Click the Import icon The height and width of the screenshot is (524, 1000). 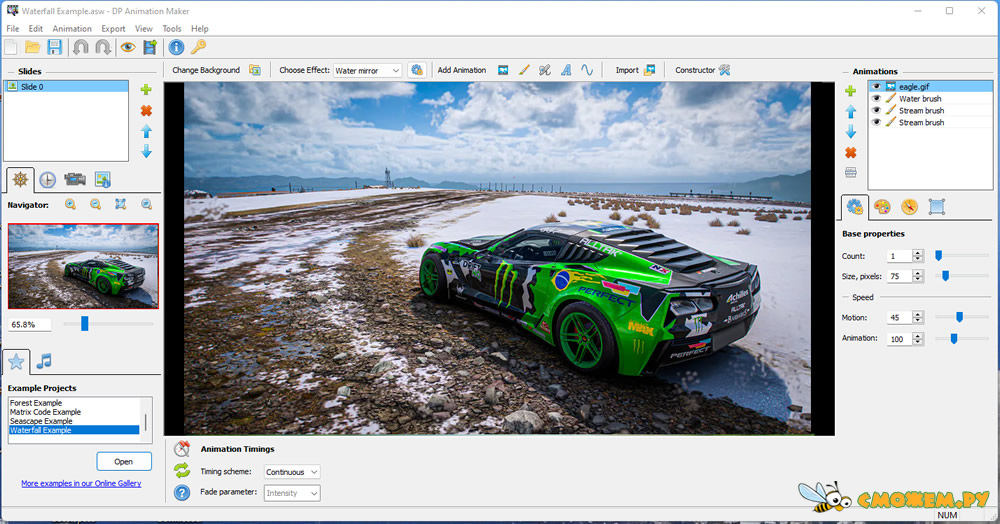(649, 70)
